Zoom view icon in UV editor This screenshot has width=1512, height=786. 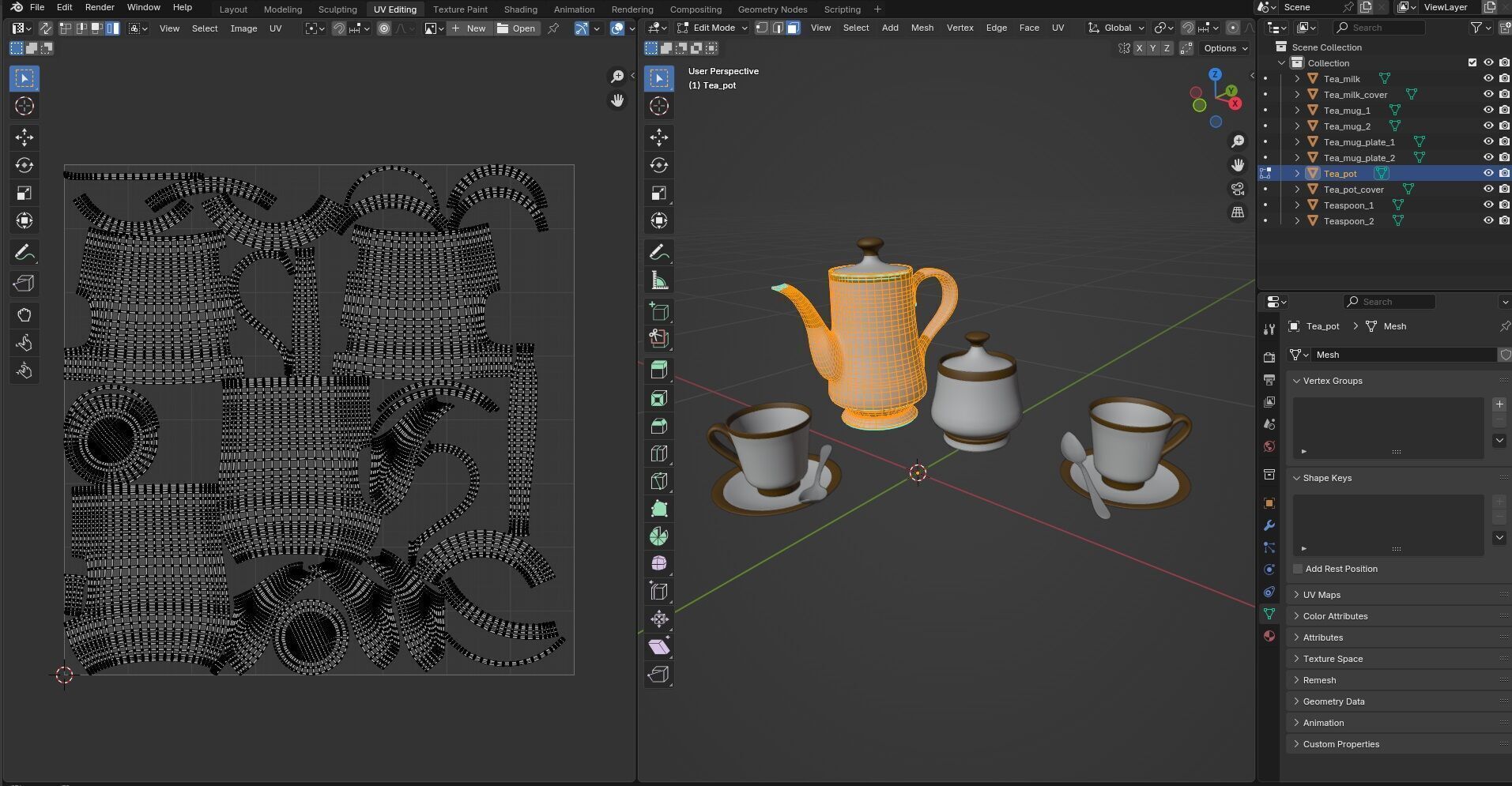[x=617, y=77]
